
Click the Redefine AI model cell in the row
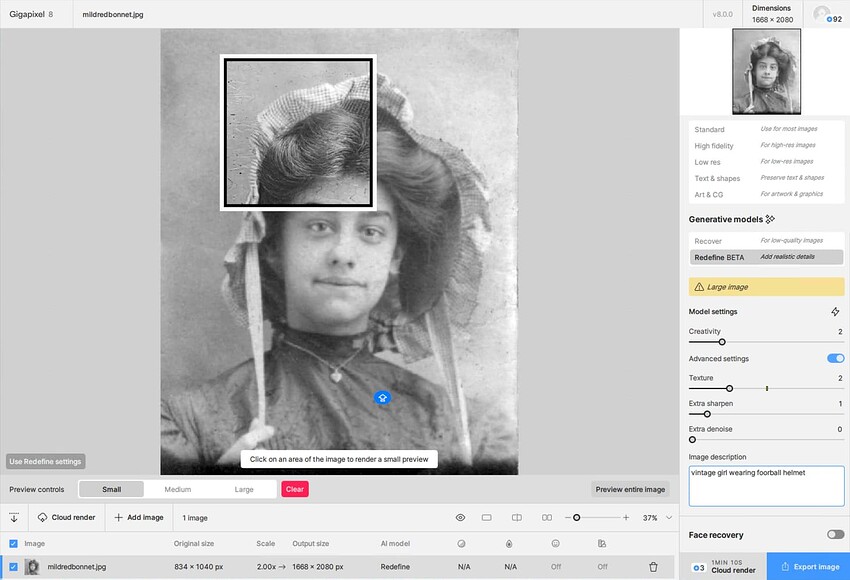pyautogui.click(x=395, y=567)
